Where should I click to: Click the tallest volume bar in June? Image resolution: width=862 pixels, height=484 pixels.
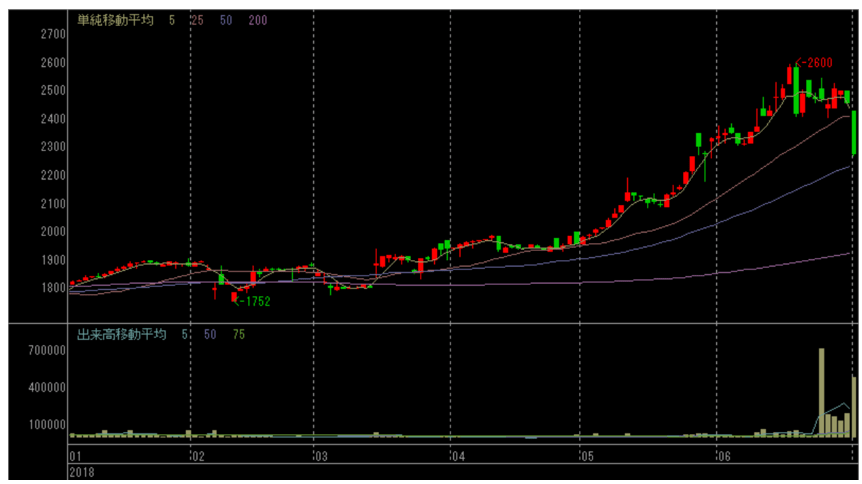point(821,392)
